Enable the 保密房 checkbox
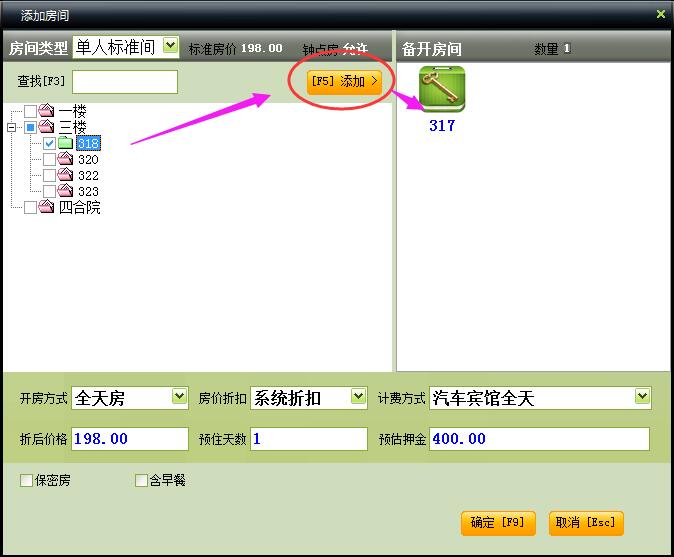674x557 pixels. 27,481
